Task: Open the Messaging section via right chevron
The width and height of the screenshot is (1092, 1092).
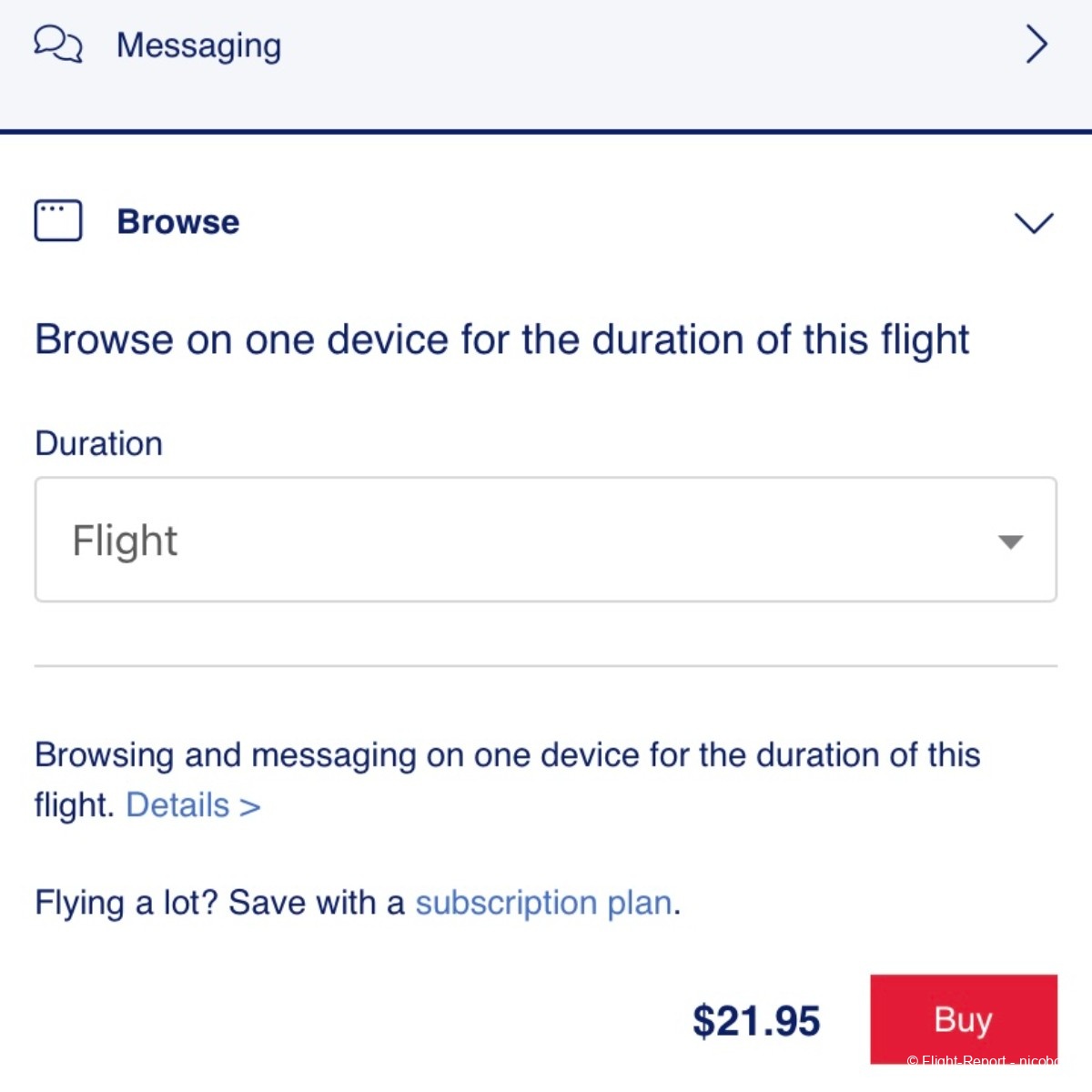Action: pyautogui.click(x=1036, y=44)
